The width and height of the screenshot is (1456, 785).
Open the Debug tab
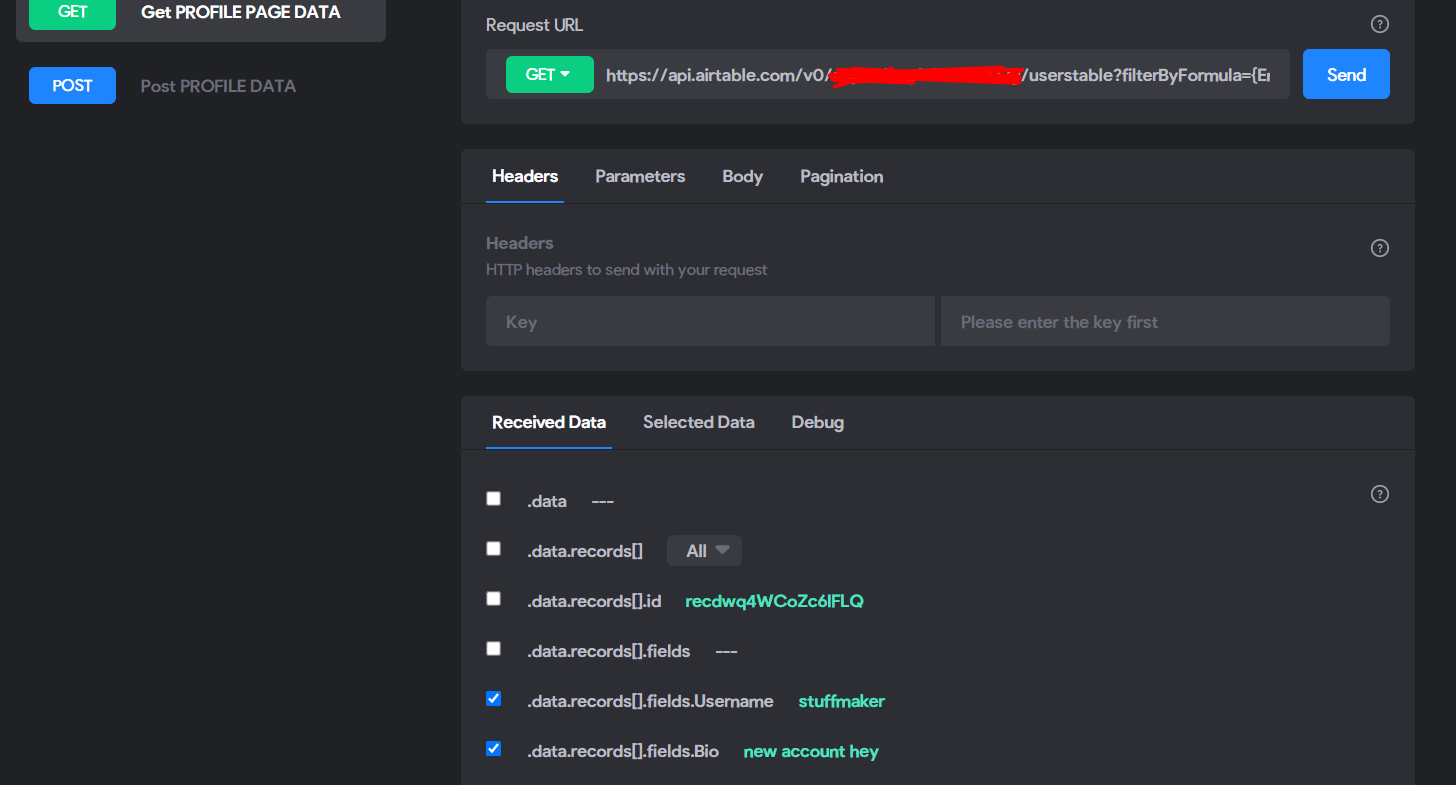817,422
